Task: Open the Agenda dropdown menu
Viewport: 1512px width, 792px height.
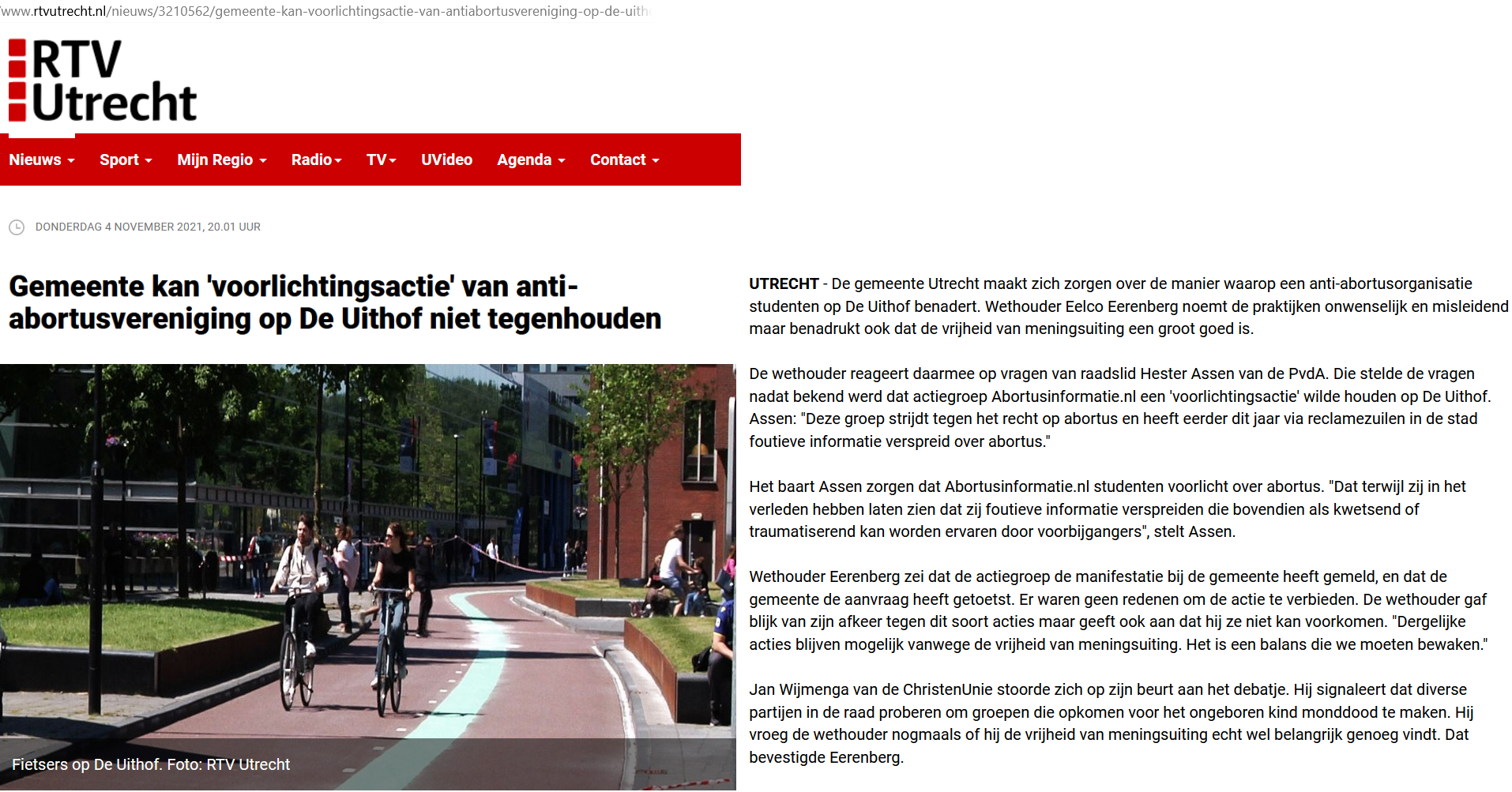Action: click(531, 160)
